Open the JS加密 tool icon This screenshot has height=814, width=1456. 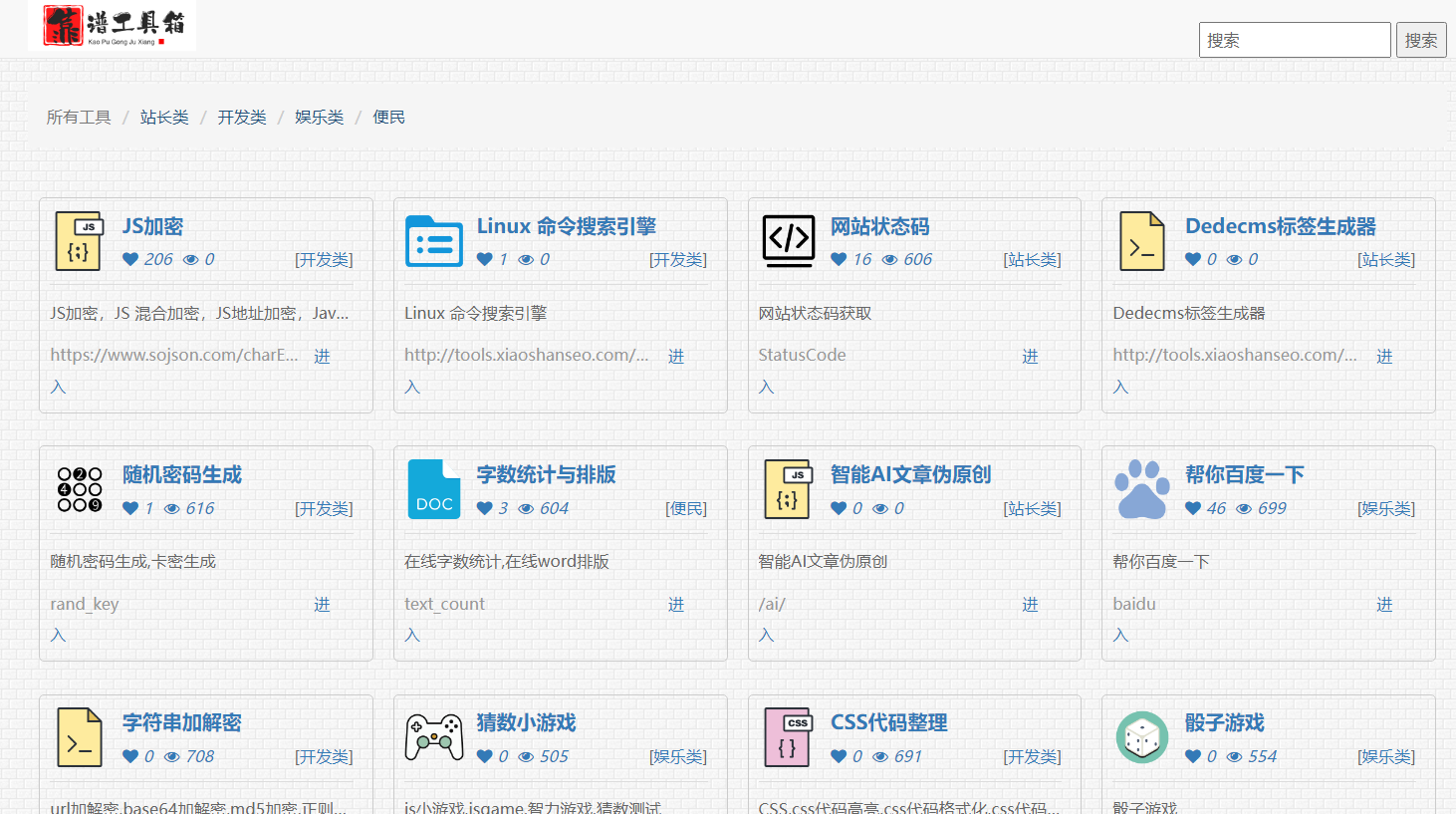(x=80, y=241)
